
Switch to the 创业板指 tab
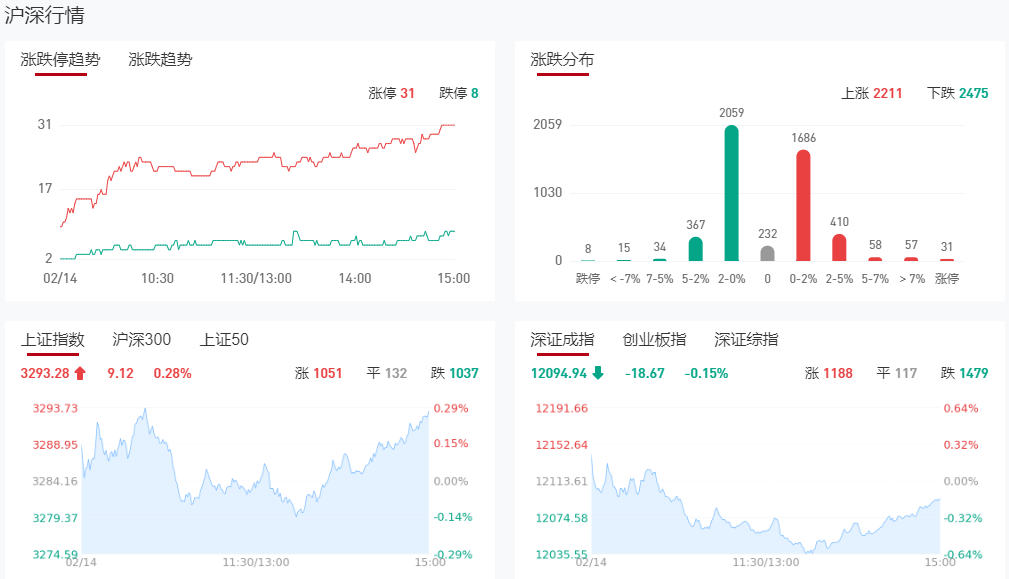[x=654, y=340]
